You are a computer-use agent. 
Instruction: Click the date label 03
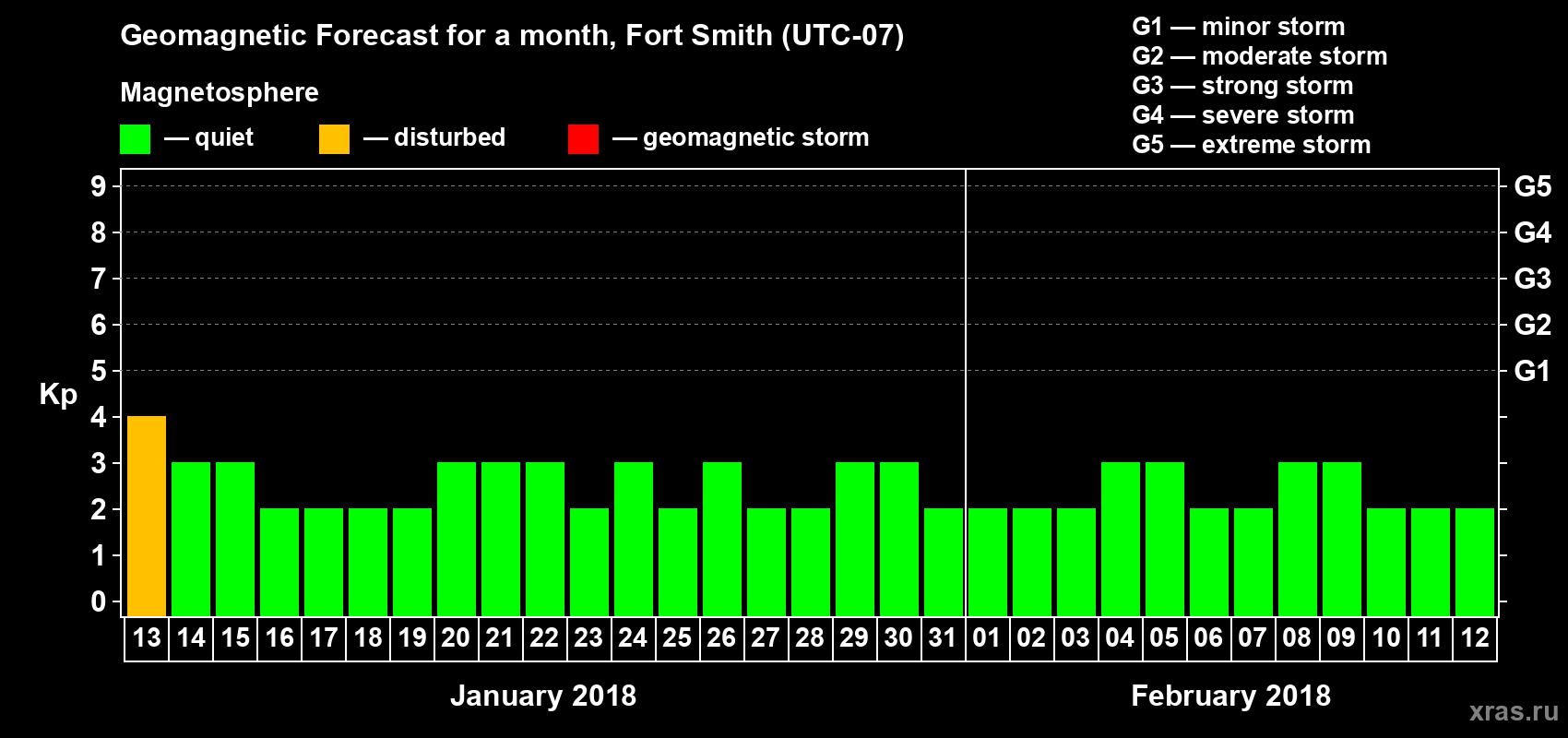[1075, 638]
